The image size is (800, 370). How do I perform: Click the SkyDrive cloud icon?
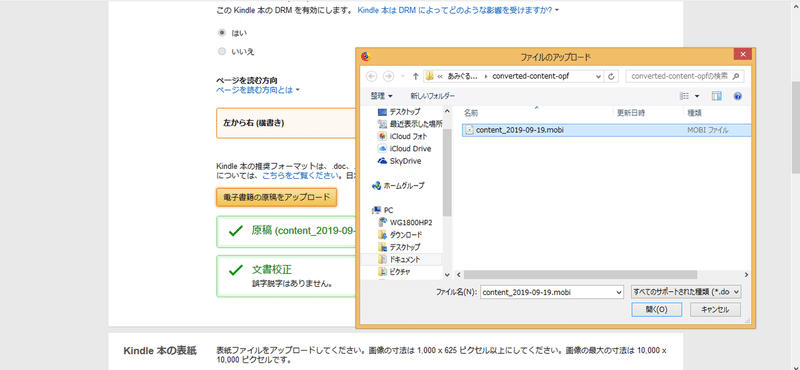click(382, 161)
